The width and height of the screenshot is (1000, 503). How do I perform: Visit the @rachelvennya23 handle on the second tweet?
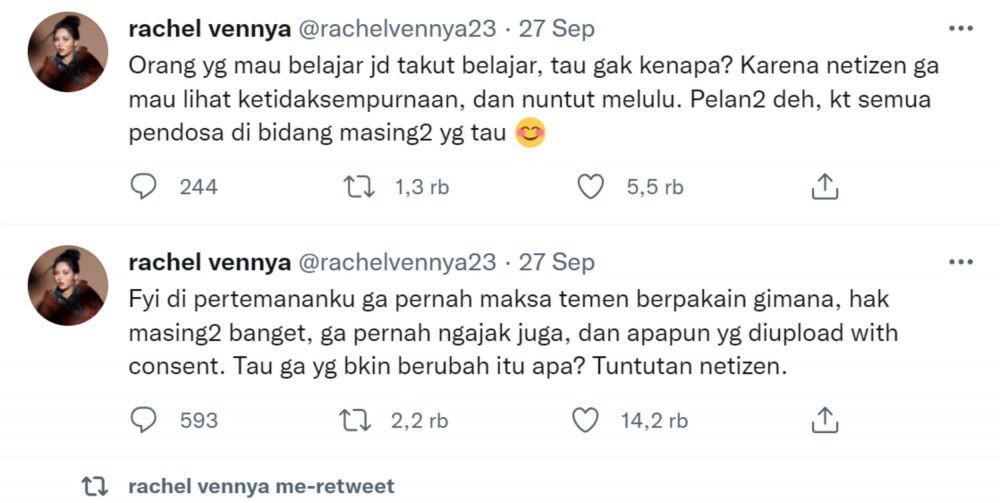tap(398, 263)
